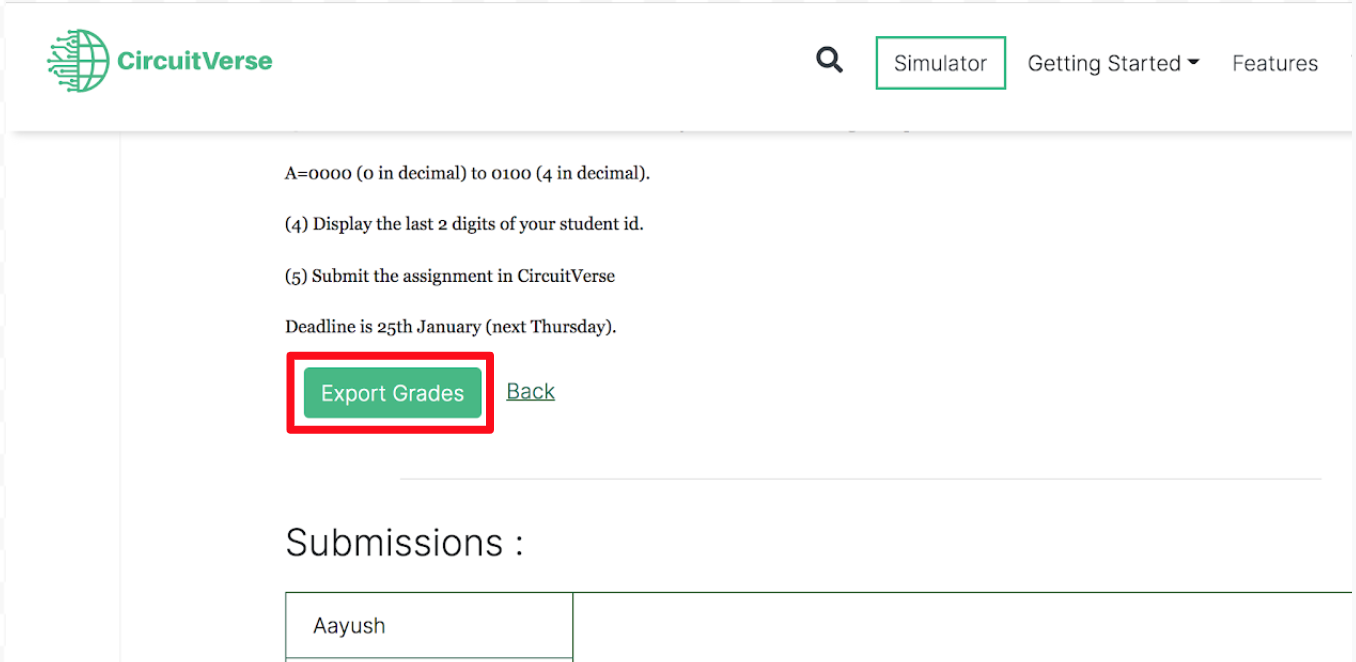Expand the Getting Started dropdown menu
The width and height of the screenshot is (1356, 662).
[x=1104, y=63]
